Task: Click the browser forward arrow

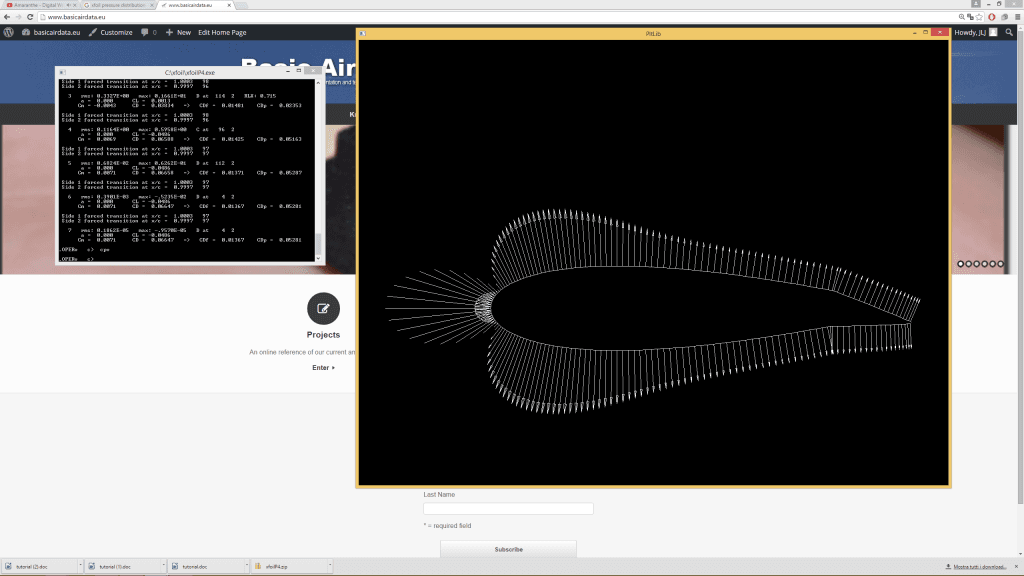Action: coord(18,17)
